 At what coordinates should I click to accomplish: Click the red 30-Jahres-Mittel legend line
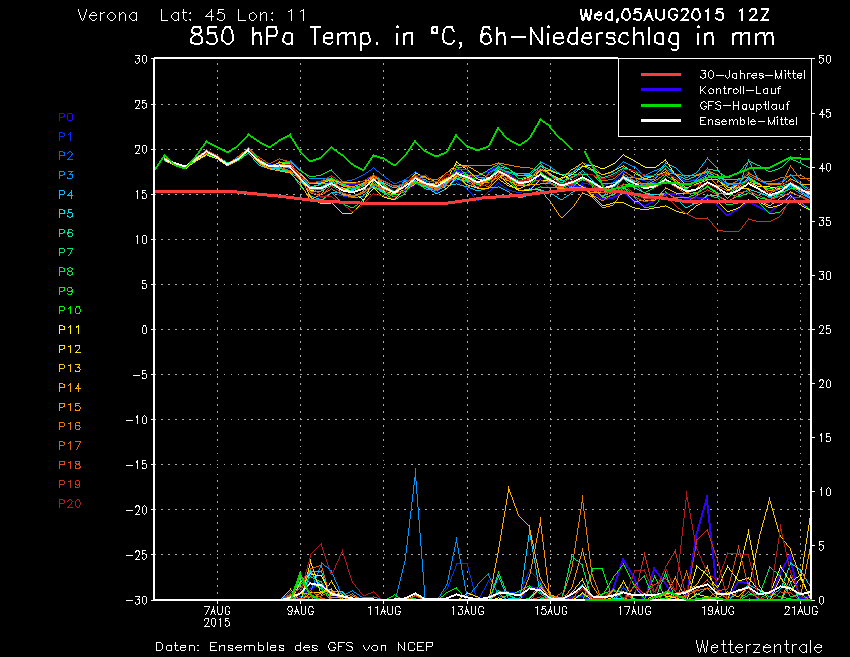[x=661, y=75]
